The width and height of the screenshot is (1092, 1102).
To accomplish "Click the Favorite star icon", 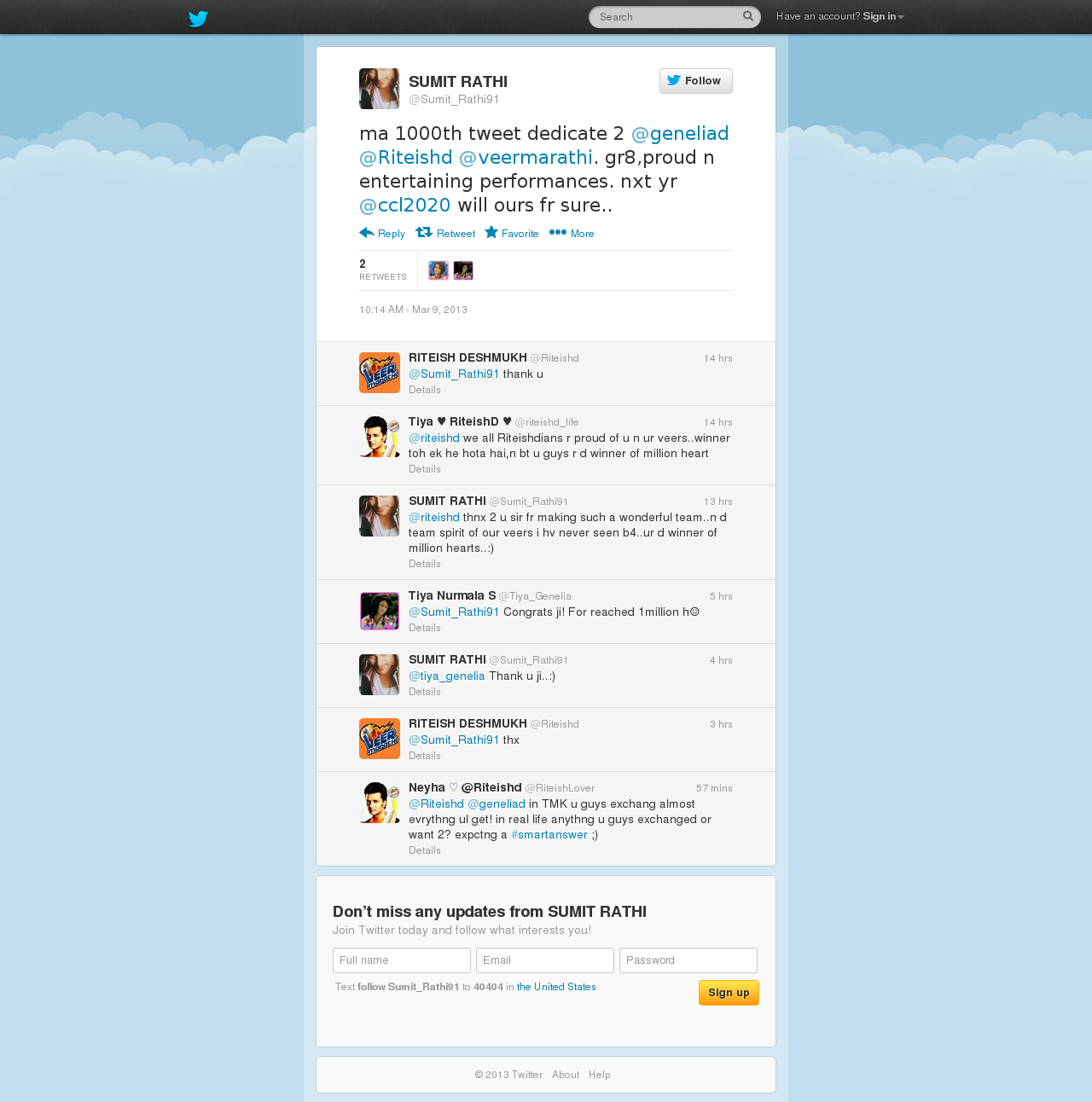I will click(491, 233).
